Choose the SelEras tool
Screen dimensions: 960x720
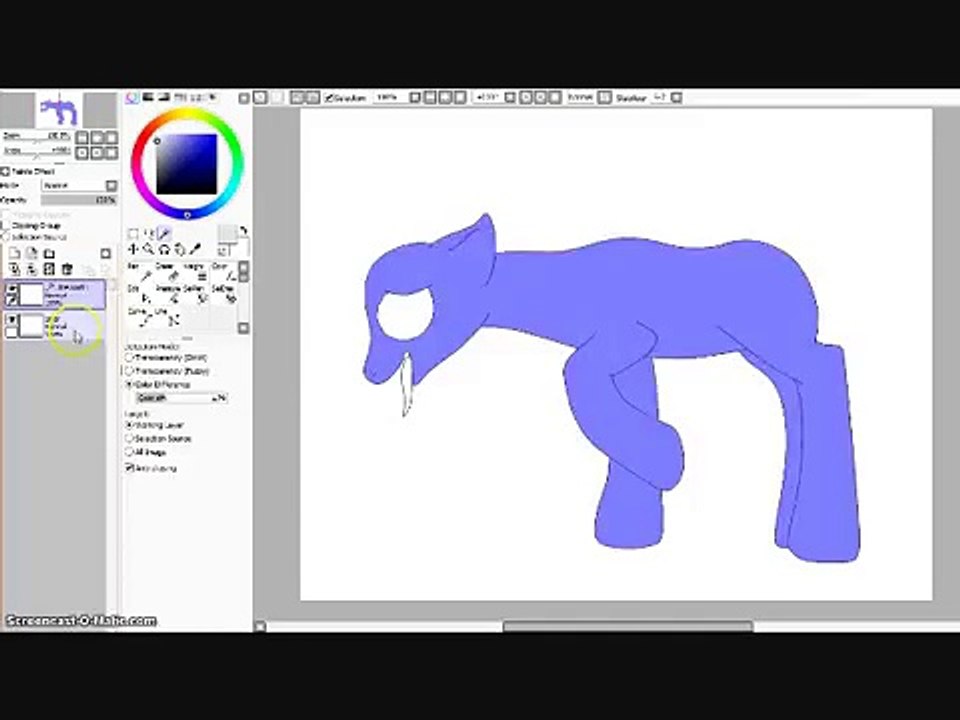pyautogui.click(x=223, y=294)
